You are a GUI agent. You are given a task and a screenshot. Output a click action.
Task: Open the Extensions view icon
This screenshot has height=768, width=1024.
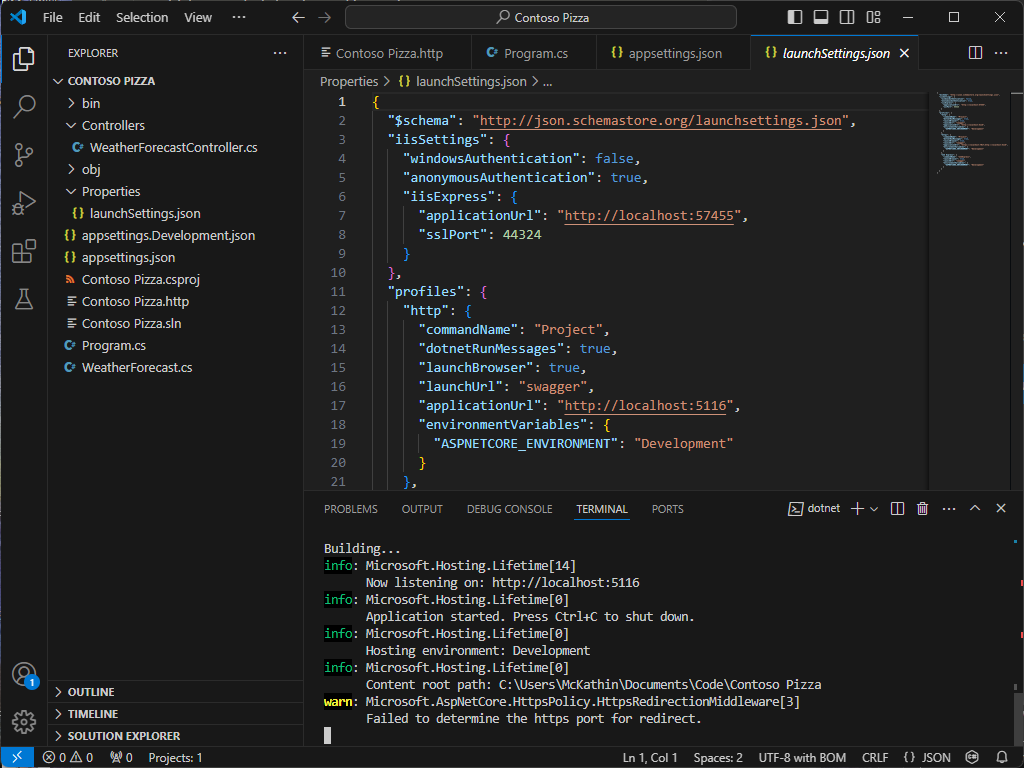tap(24, 251)
